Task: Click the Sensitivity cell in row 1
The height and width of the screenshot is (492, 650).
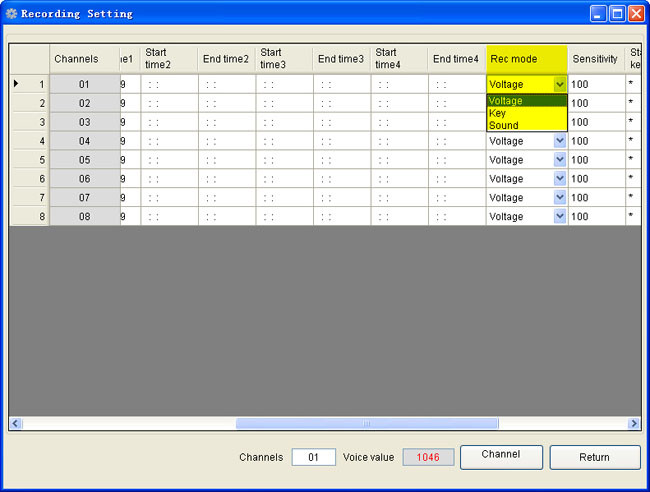Action: tap(596, 85)
